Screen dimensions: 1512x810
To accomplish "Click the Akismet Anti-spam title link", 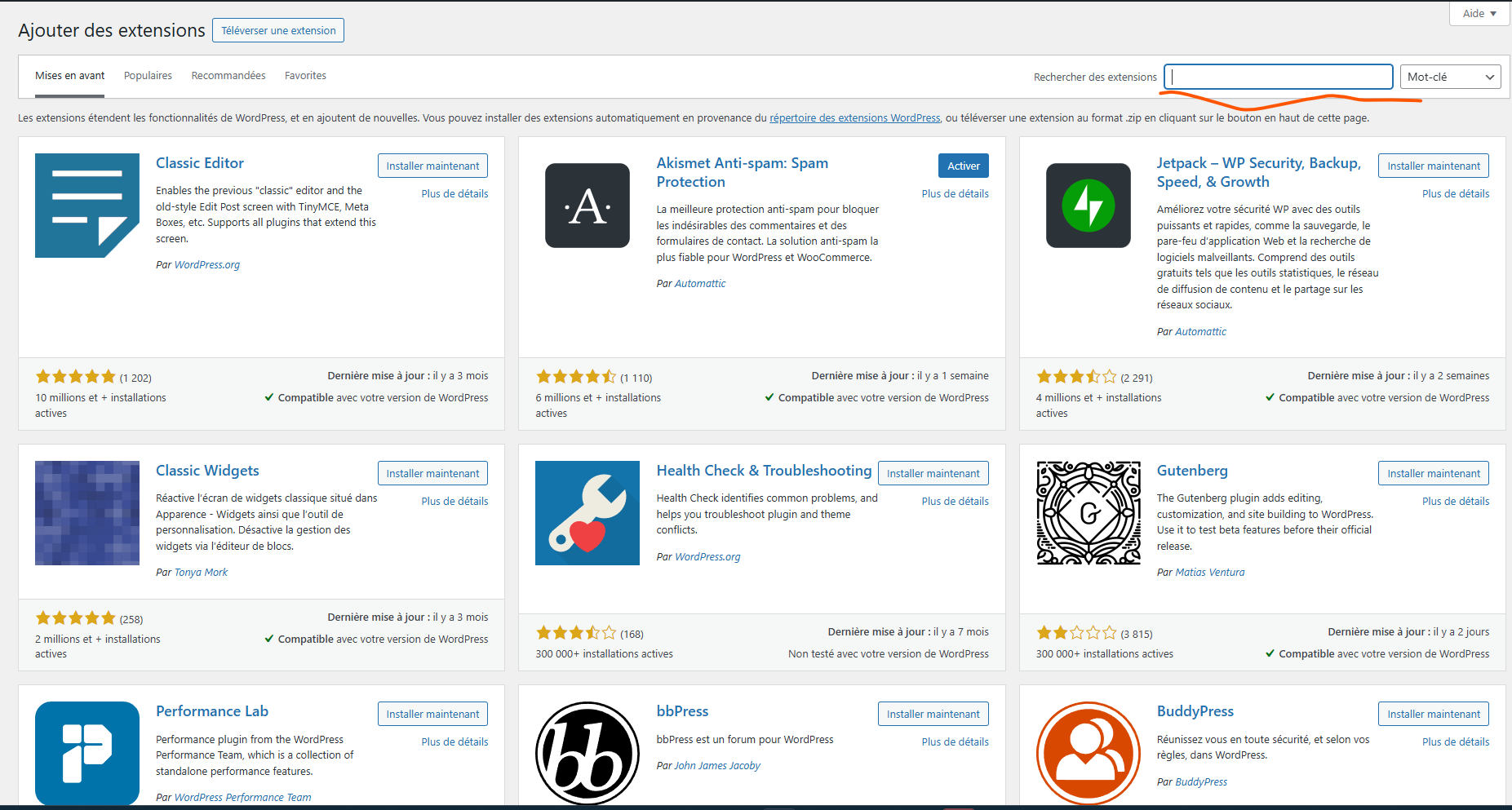I will click(743, 172).
